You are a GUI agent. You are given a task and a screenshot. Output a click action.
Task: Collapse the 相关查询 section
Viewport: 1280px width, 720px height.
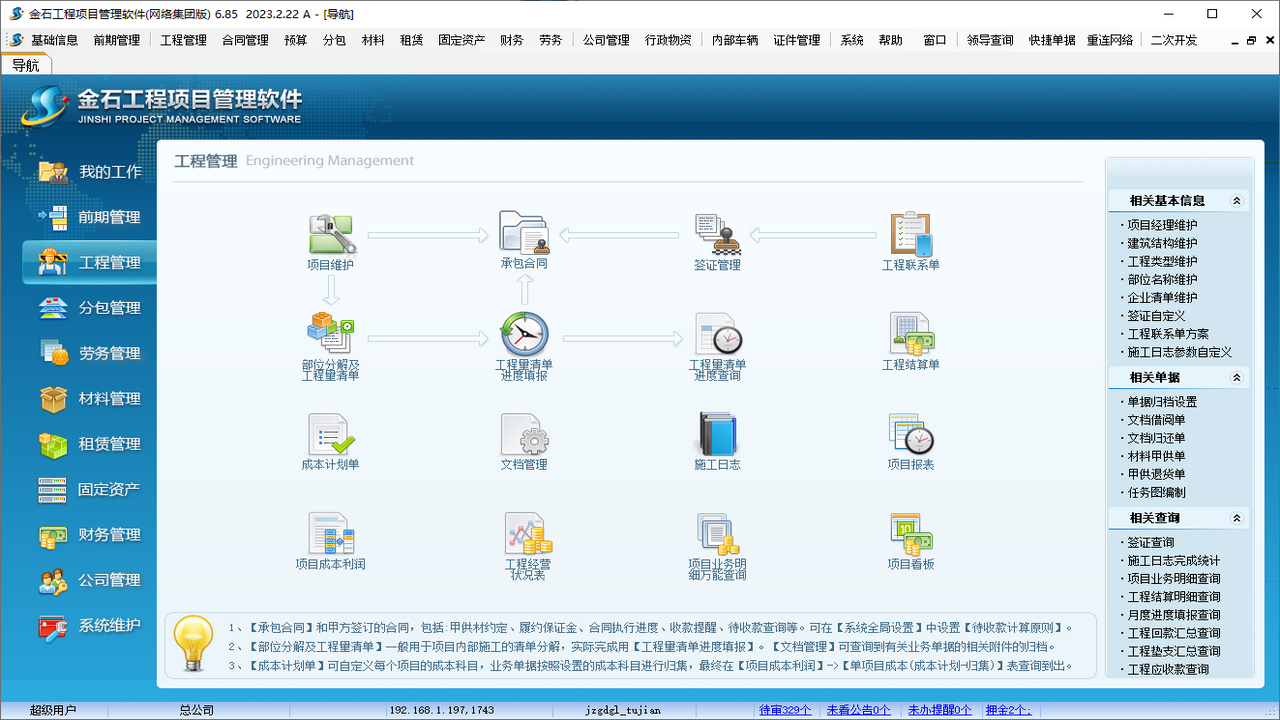[x=1236, y=518]
